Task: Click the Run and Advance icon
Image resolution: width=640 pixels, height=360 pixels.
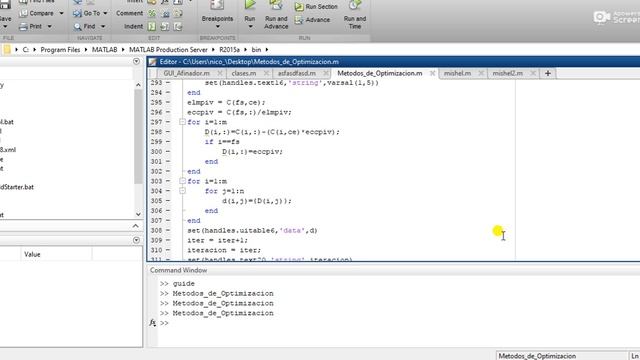Action: pyautogui.click(x=276, y=6)
